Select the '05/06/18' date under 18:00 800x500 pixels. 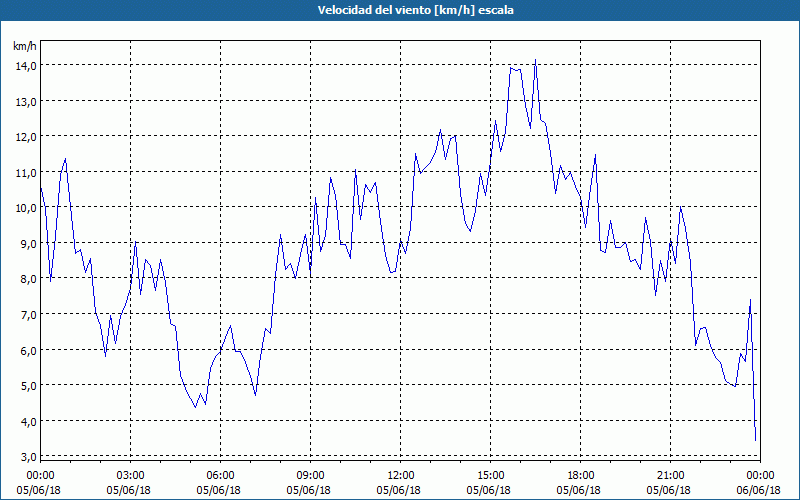(579, 490)
